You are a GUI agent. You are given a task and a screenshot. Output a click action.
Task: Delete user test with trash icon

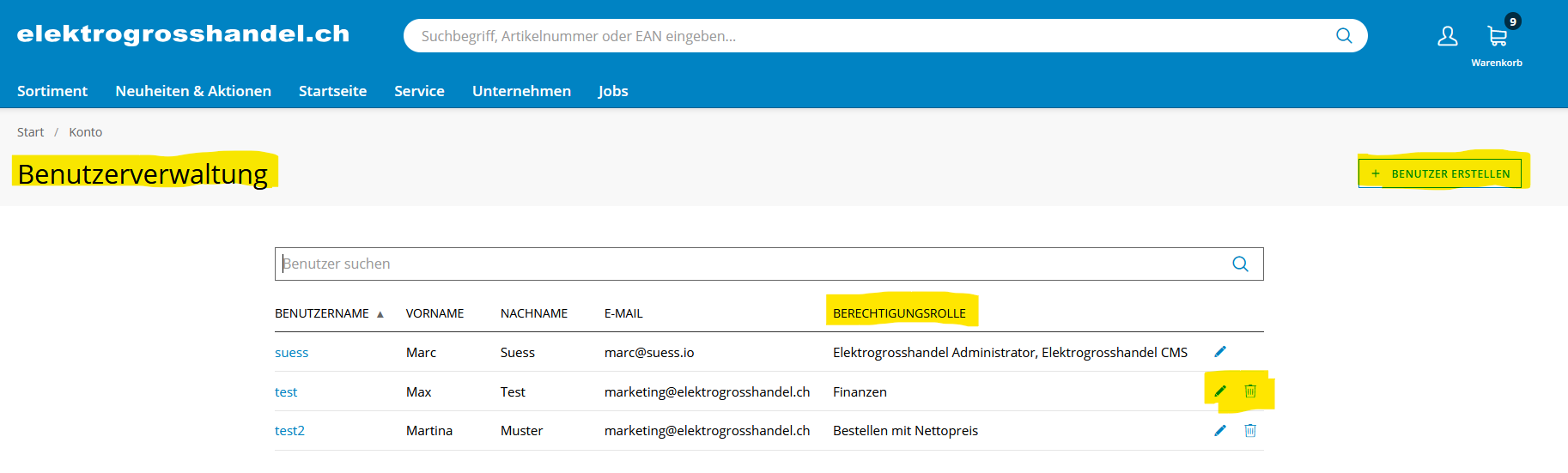click(1250, 391)
